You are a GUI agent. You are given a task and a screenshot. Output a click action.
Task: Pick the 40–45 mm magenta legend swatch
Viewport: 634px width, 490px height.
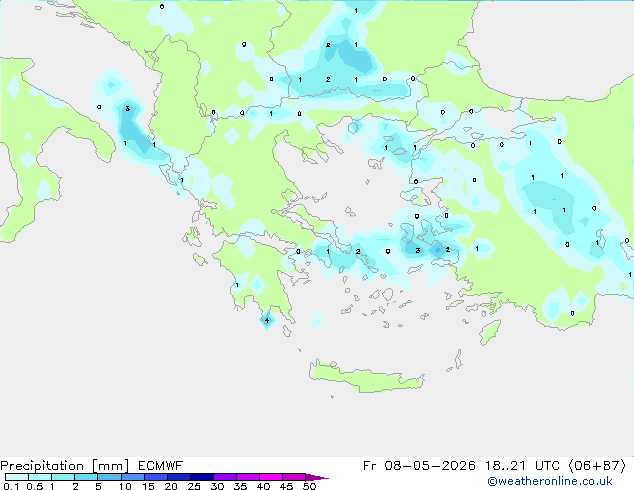(271, 477)
